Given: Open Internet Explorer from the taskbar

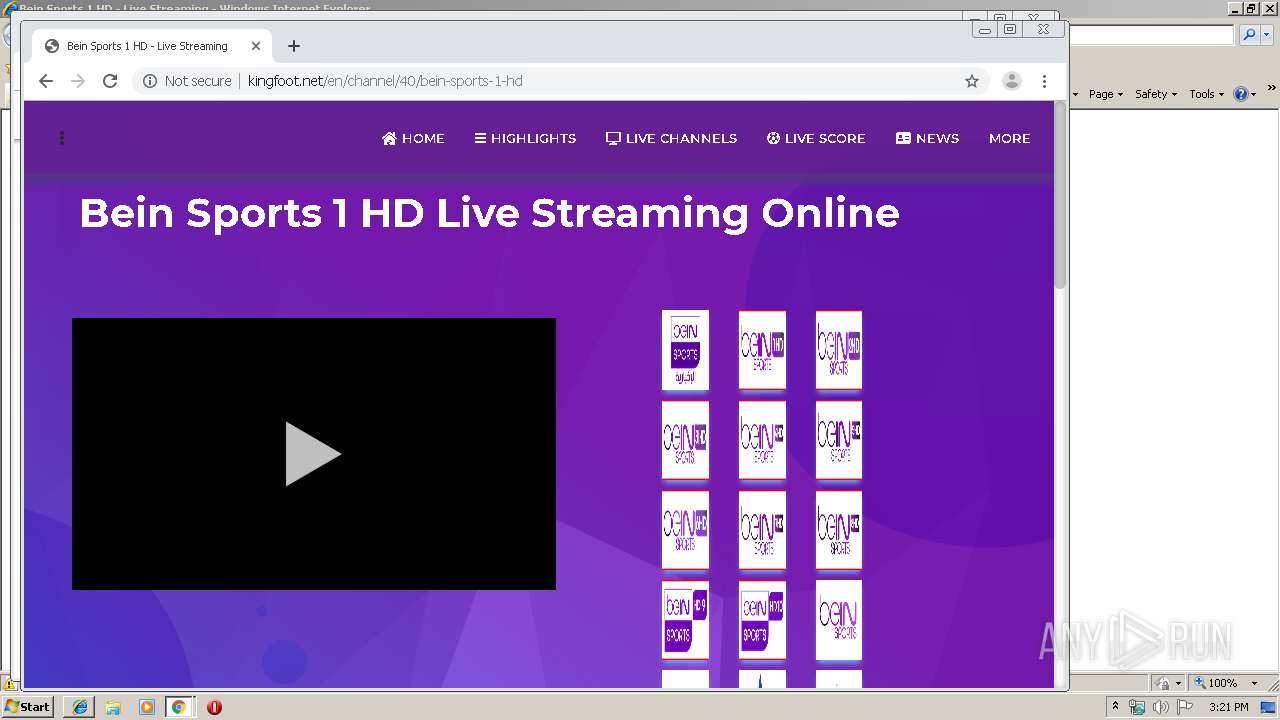Looking at the screenshot, I should point(80,707).
